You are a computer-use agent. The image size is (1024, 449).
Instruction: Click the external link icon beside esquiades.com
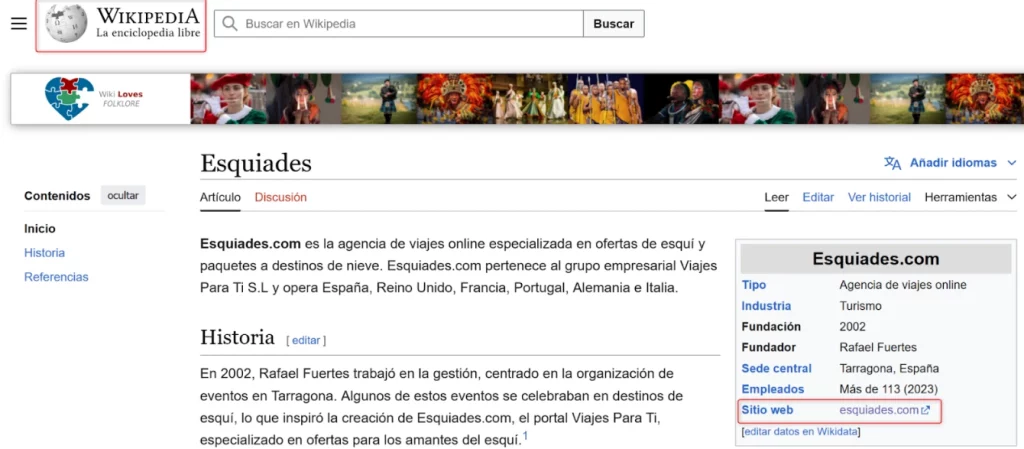coord(925,410)
